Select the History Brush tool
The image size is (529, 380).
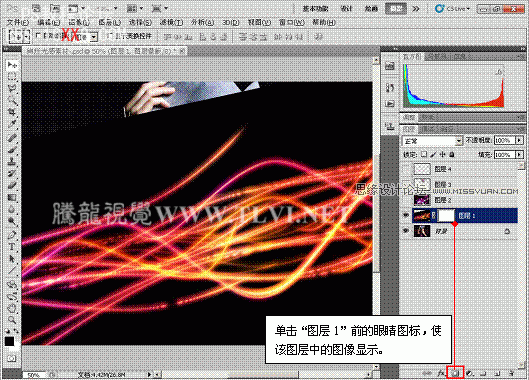pyautogui.click(x=12, y=173)
